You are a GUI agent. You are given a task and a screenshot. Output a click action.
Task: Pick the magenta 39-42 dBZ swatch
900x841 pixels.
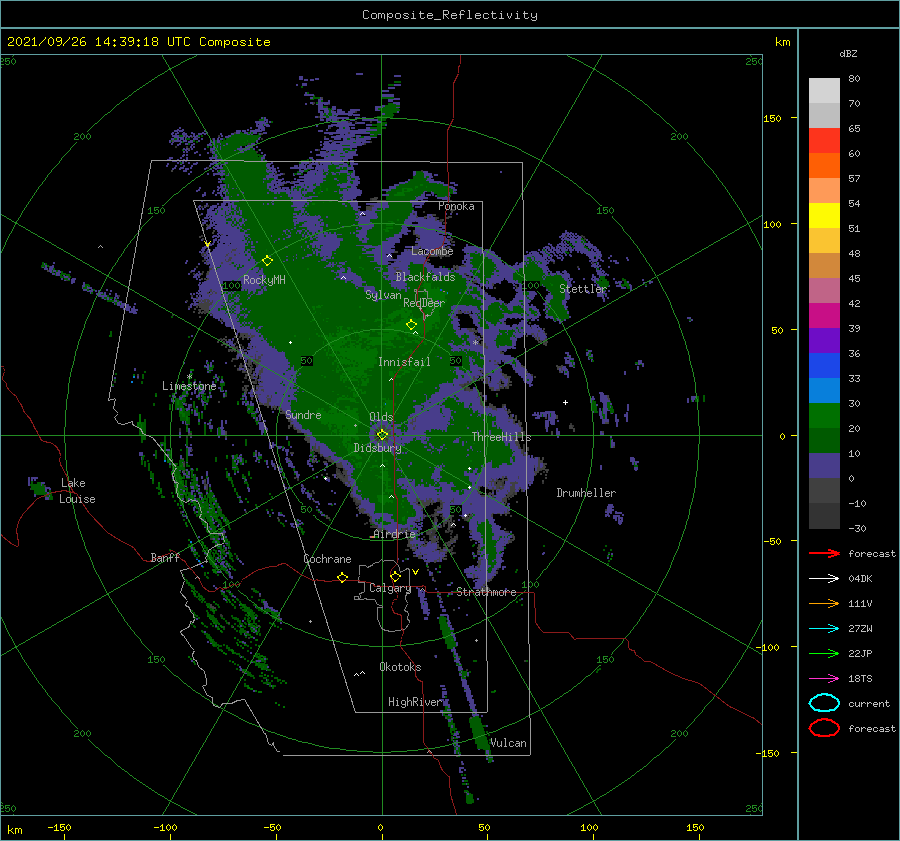[824, 316]
